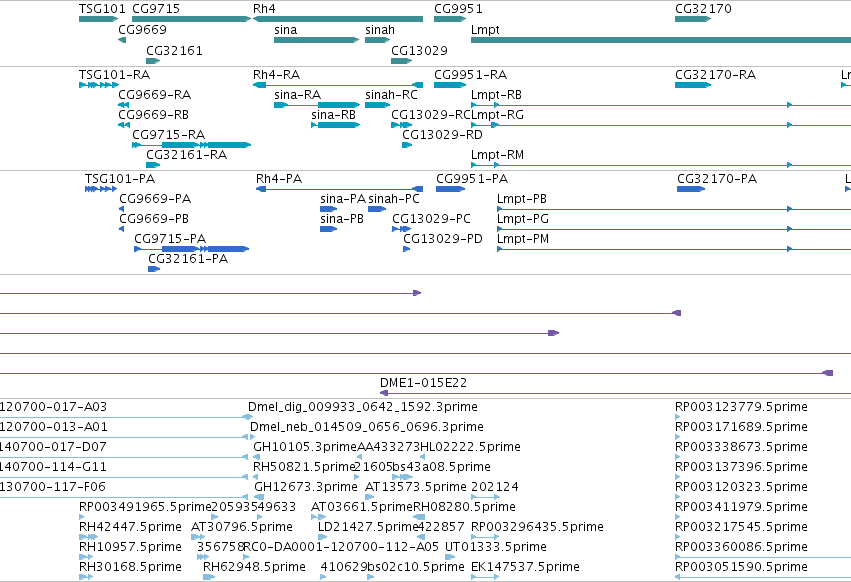Click the CG32170-RA transcript label

tap(715, 75)
